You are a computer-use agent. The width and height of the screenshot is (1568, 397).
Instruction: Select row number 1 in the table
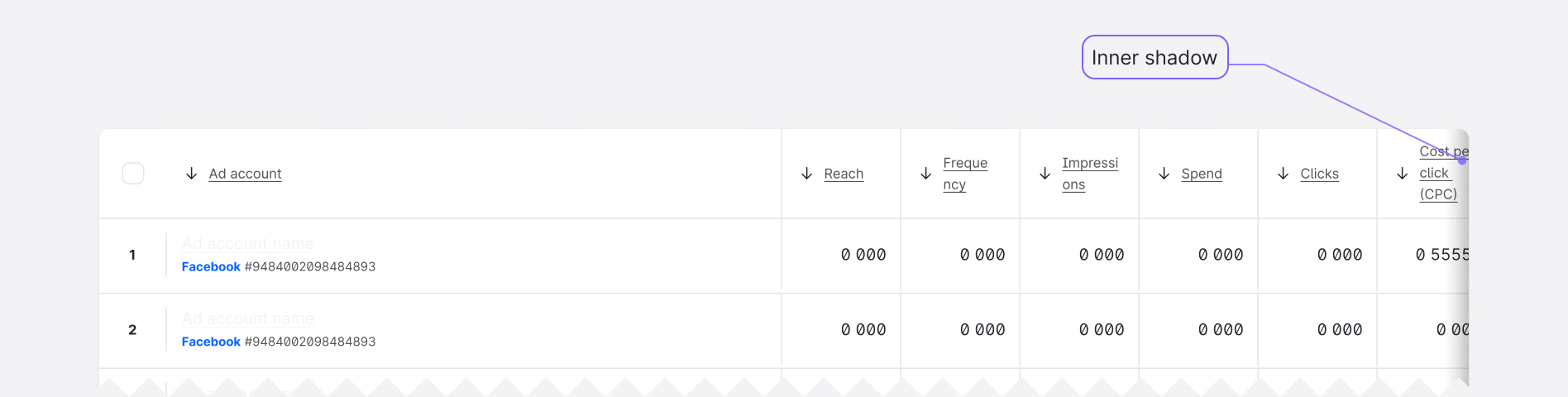click(132, 255)
